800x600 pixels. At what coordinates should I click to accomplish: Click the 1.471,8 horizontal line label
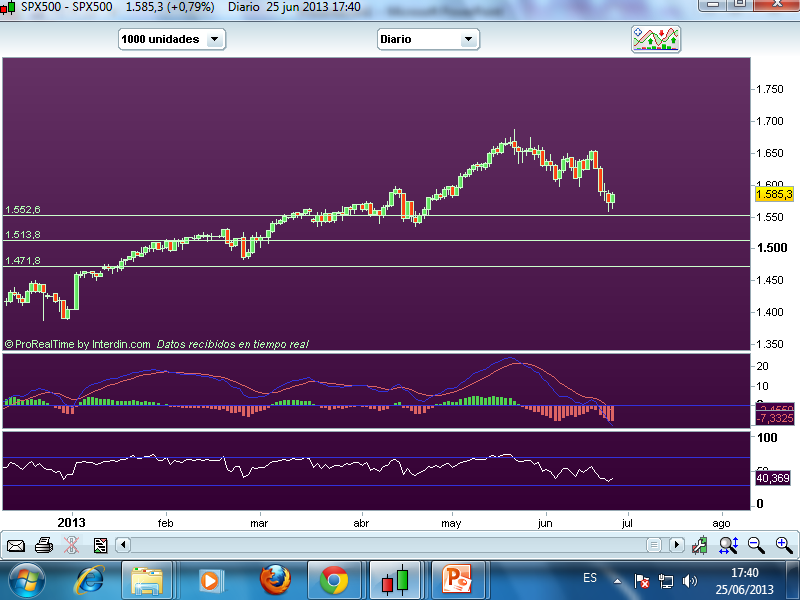click(22, 261)
